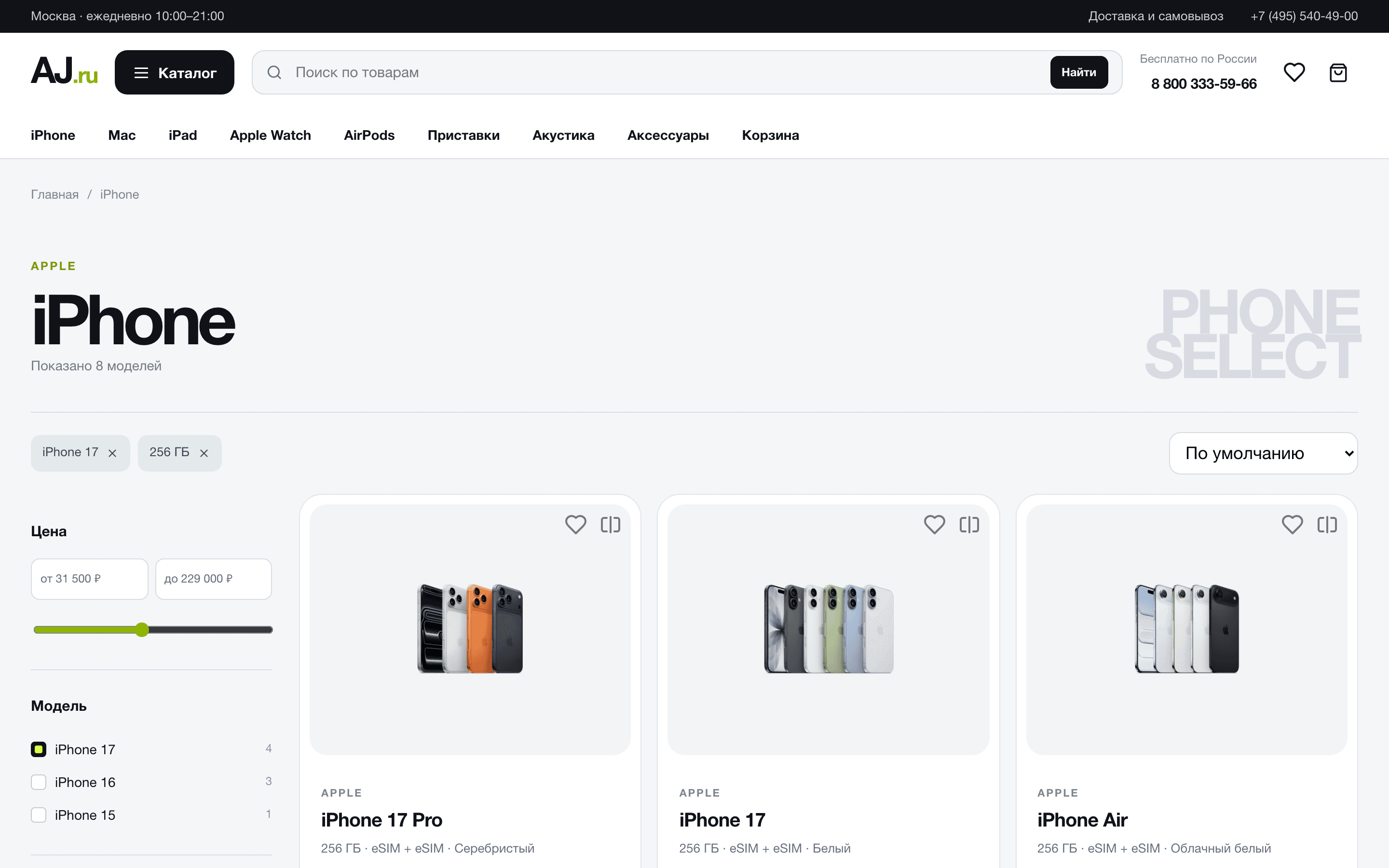
Task: Open the iPhone 17 Pro product image
Action: 470,629
